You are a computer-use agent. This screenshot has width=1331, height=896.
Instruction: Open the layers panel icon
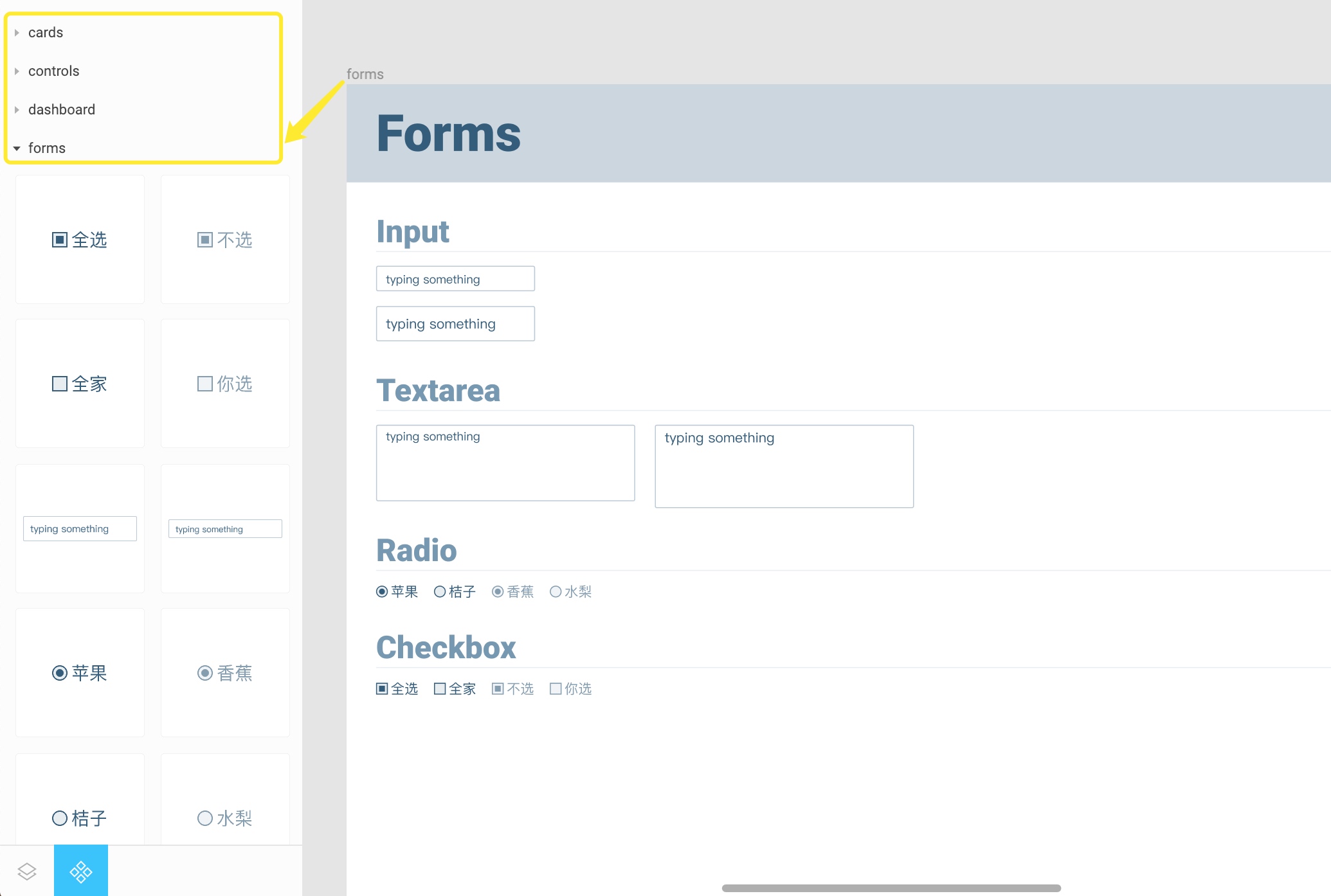27,872
